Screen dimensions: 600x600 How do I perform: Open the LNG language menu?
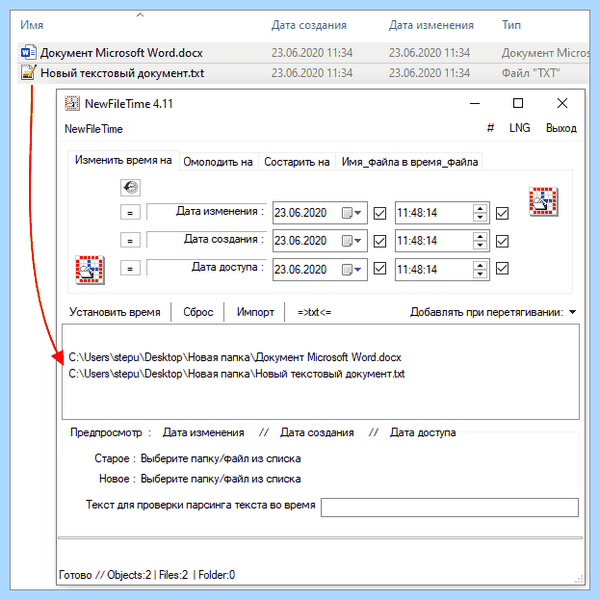click(520, 128)
